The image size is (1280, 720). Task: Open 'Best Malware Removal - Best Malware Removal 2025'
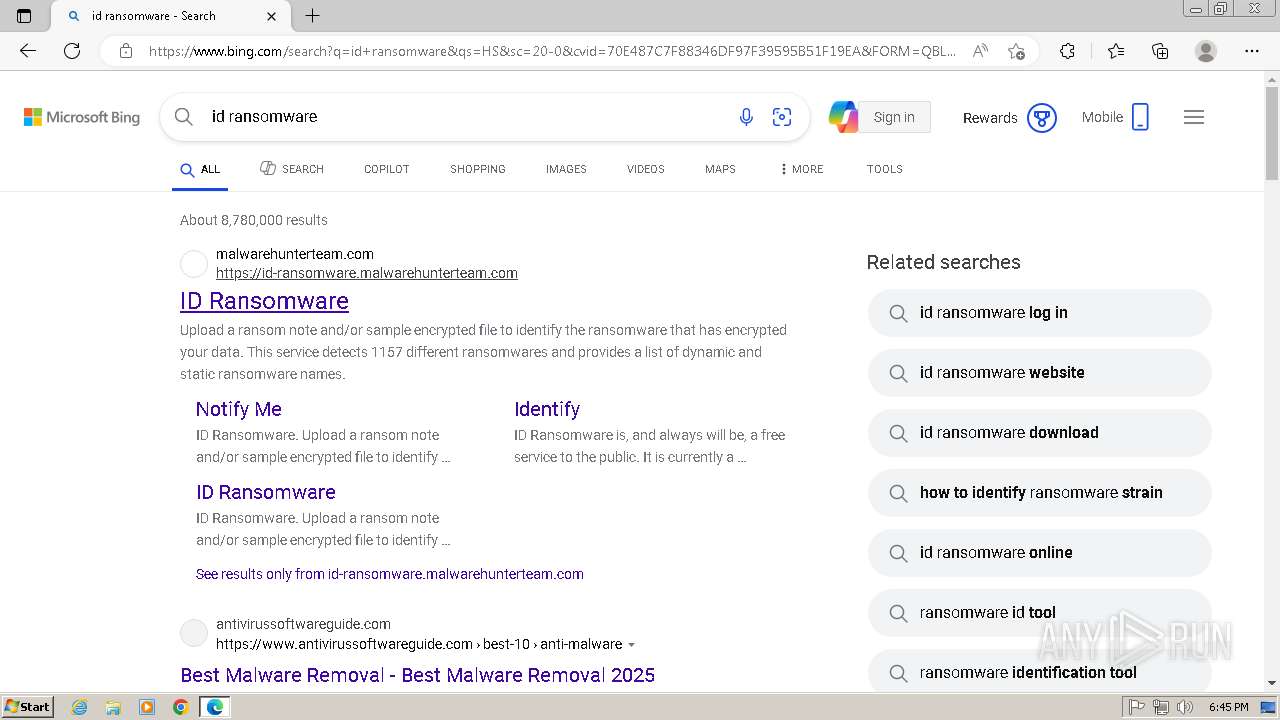pos(417,675)
